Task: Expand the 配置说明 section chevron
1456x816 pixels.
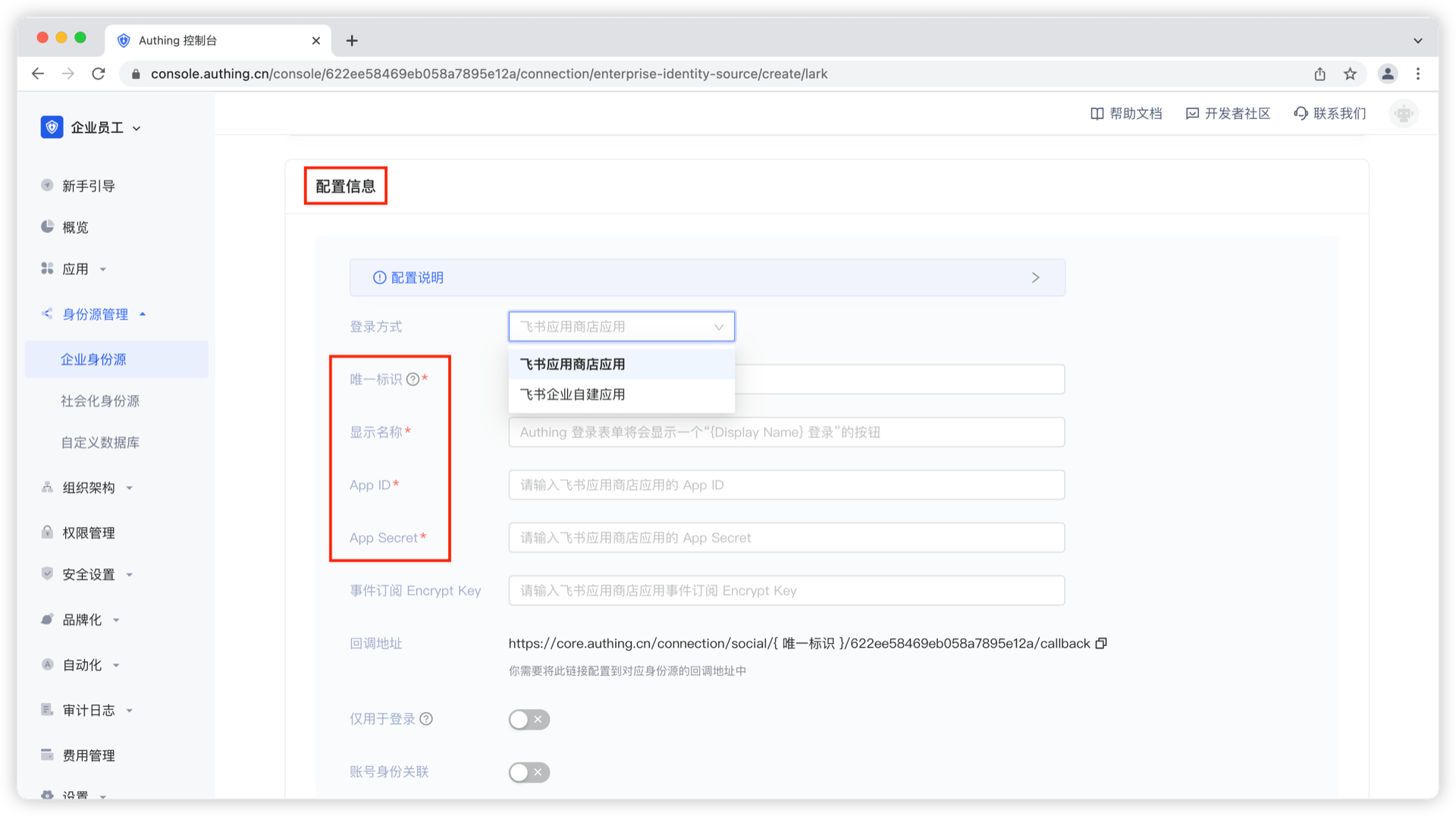Action: (1035, 278)
